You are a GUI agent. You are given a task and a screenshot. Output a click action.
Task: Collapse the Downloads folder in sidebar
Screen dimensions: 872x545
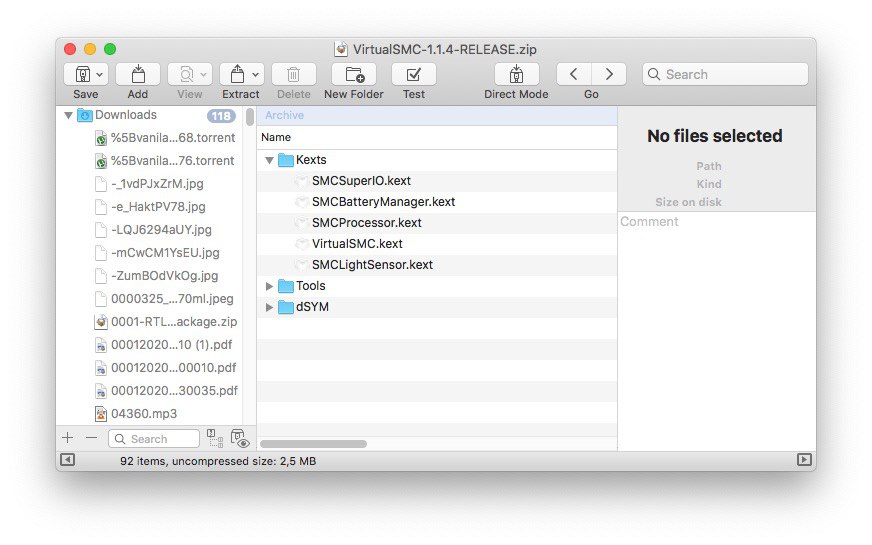pos(68,116)
